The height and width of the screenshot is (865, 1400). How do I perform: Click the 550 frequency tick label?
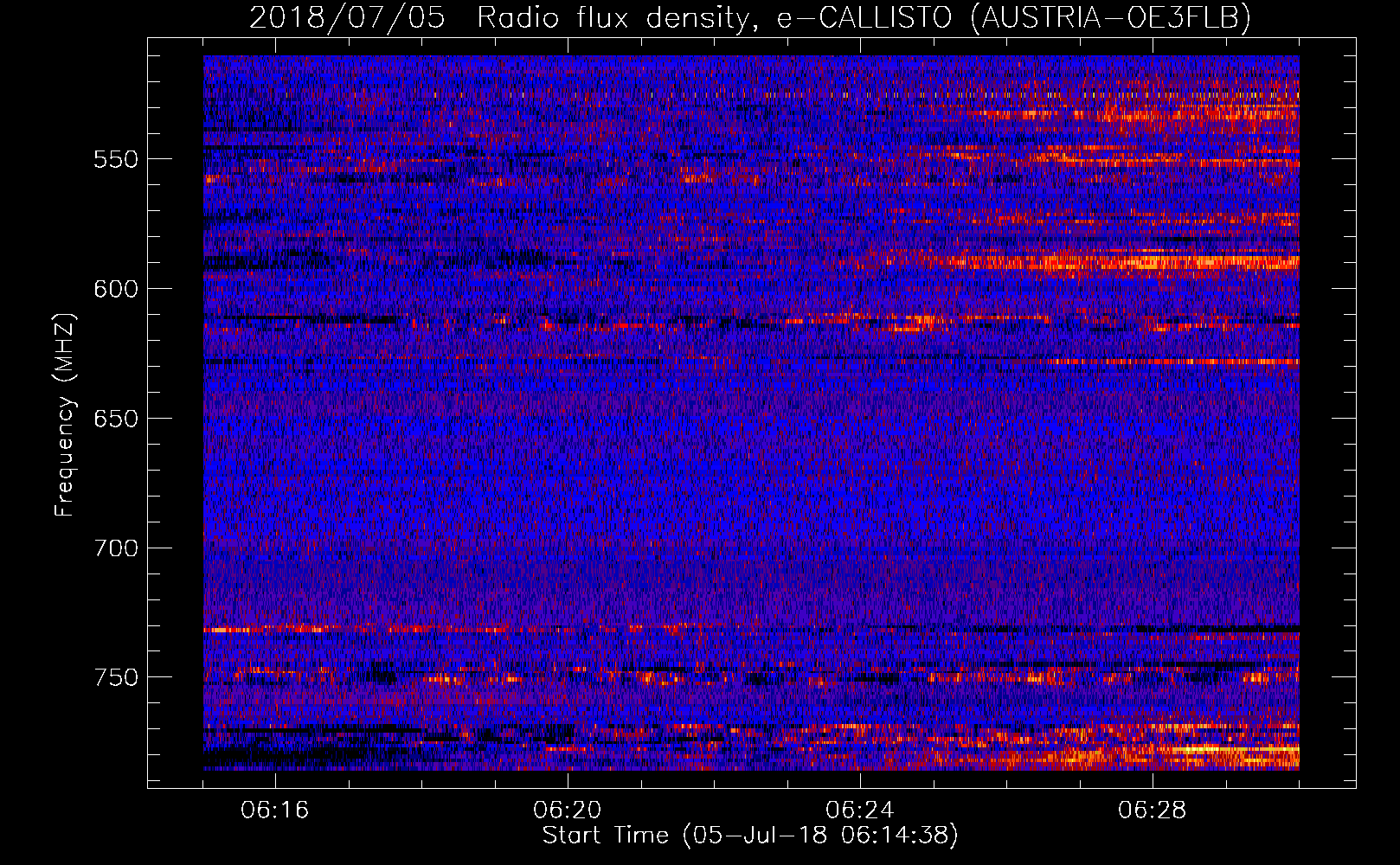coord(116,159)
